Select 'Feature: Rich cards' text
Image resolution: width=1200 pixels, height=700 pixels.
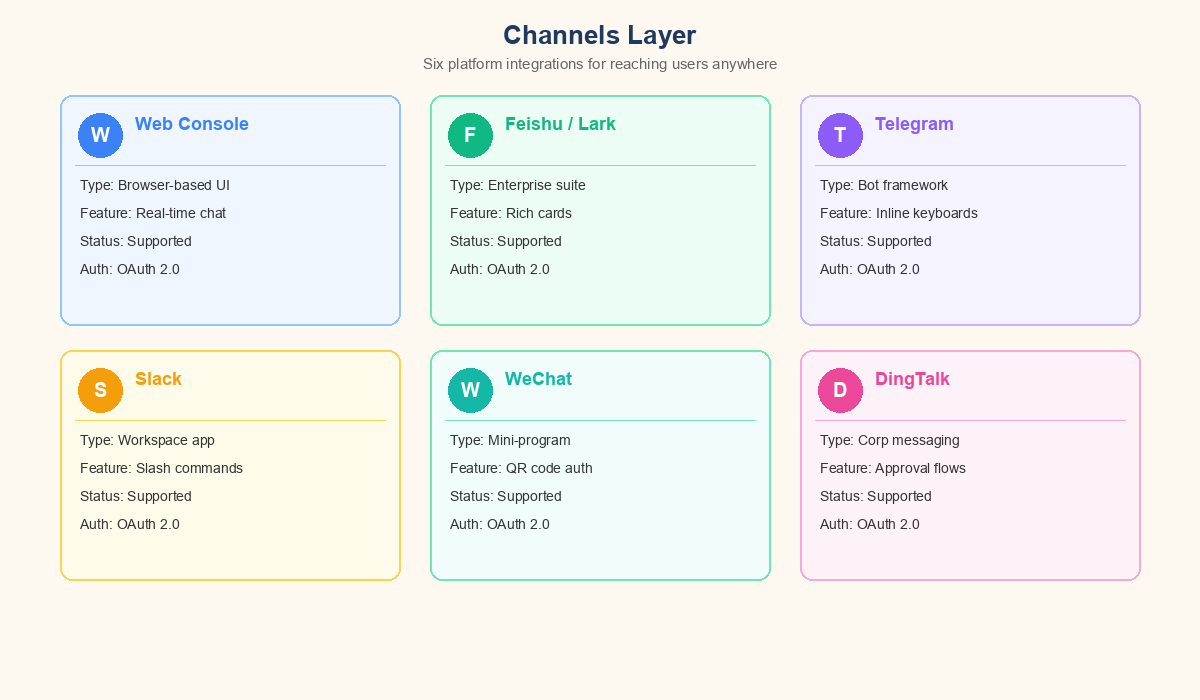pyautogui.click(x=511, y=213)
